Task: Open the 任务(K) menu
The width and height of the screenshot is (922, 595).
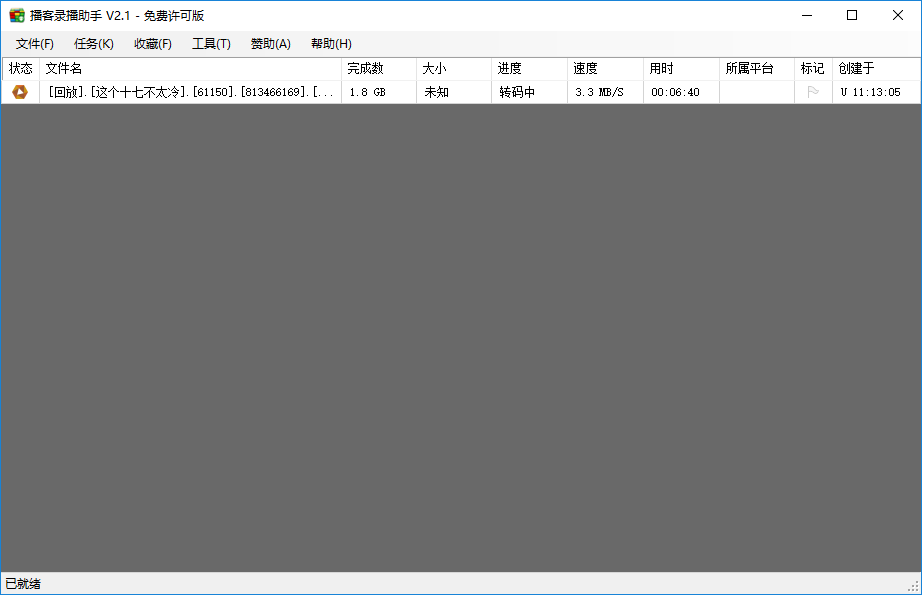Action: click(93, 44)
